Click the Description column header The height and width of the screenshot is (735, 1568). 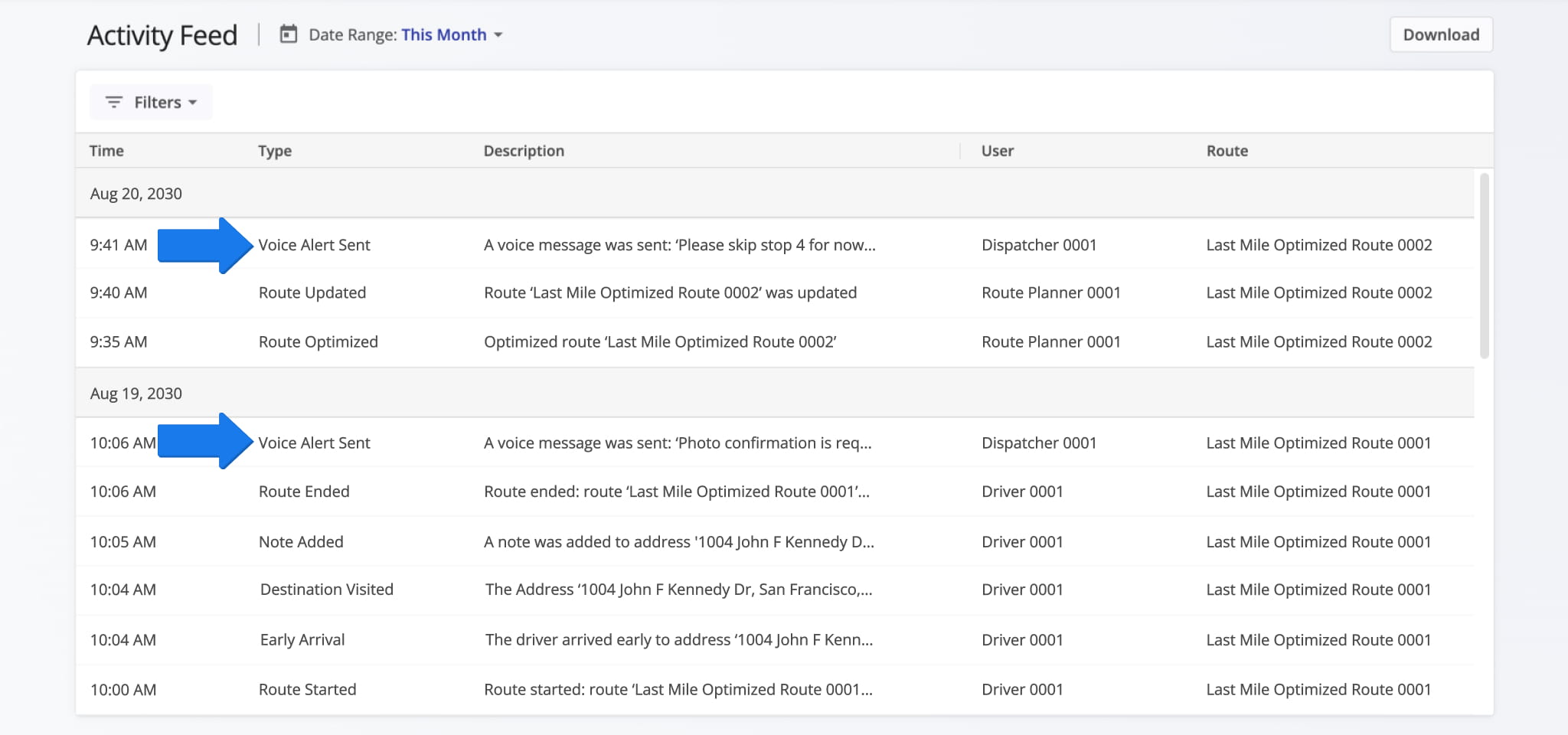(x=524, y=151)
